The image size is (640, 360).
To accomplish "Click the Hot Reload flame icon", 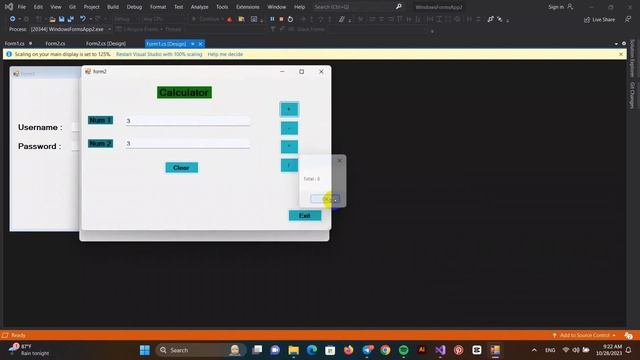I will [x=230, y=19].
